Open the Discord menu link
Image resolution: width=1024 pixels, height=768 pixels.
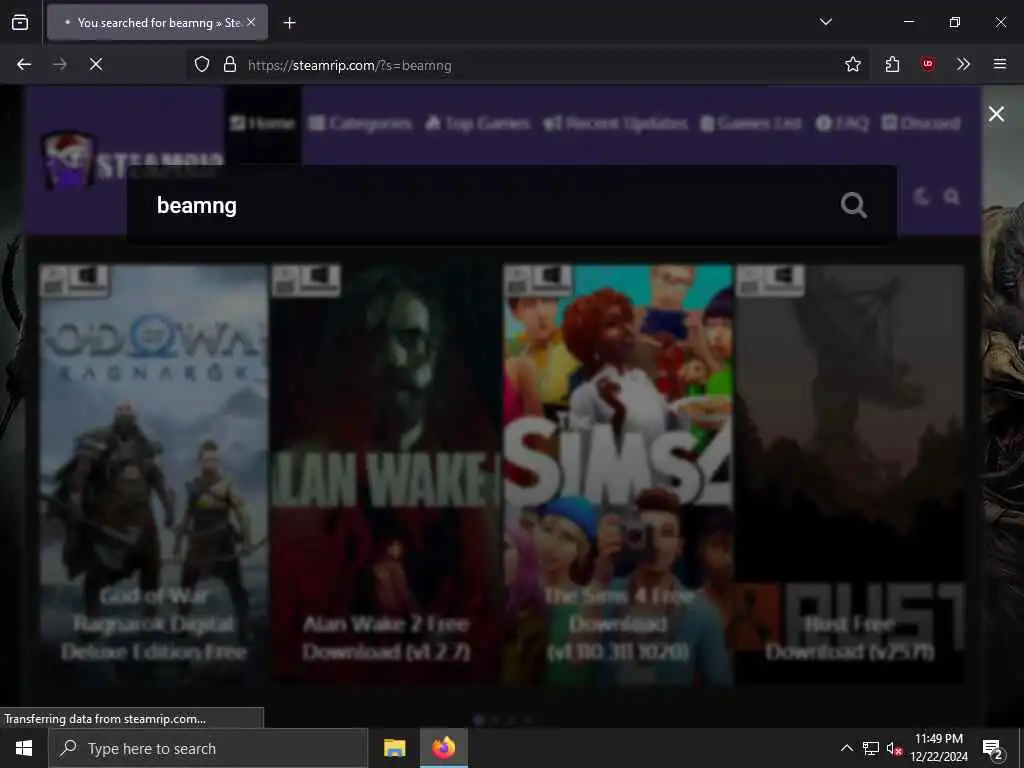(x=921, y=123)
